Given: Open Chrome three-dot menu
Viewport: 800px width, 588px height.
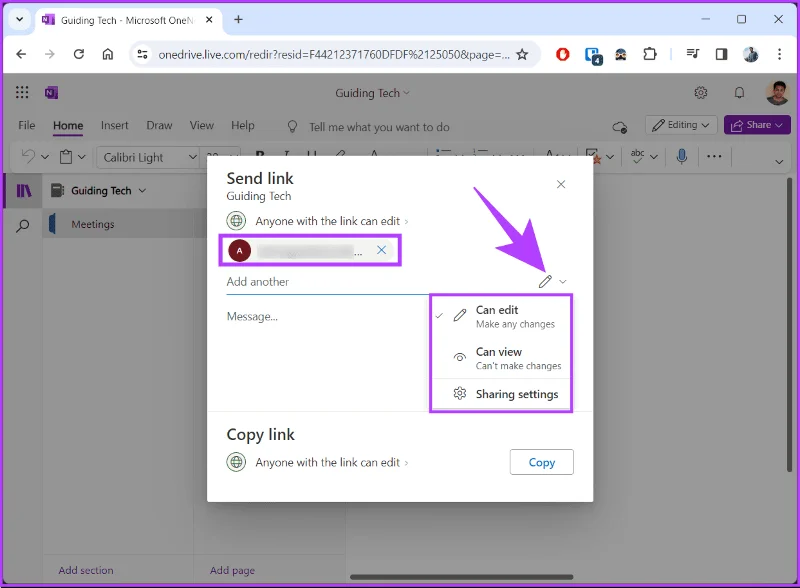Looking at the screenshot, I should coord(779,54).
